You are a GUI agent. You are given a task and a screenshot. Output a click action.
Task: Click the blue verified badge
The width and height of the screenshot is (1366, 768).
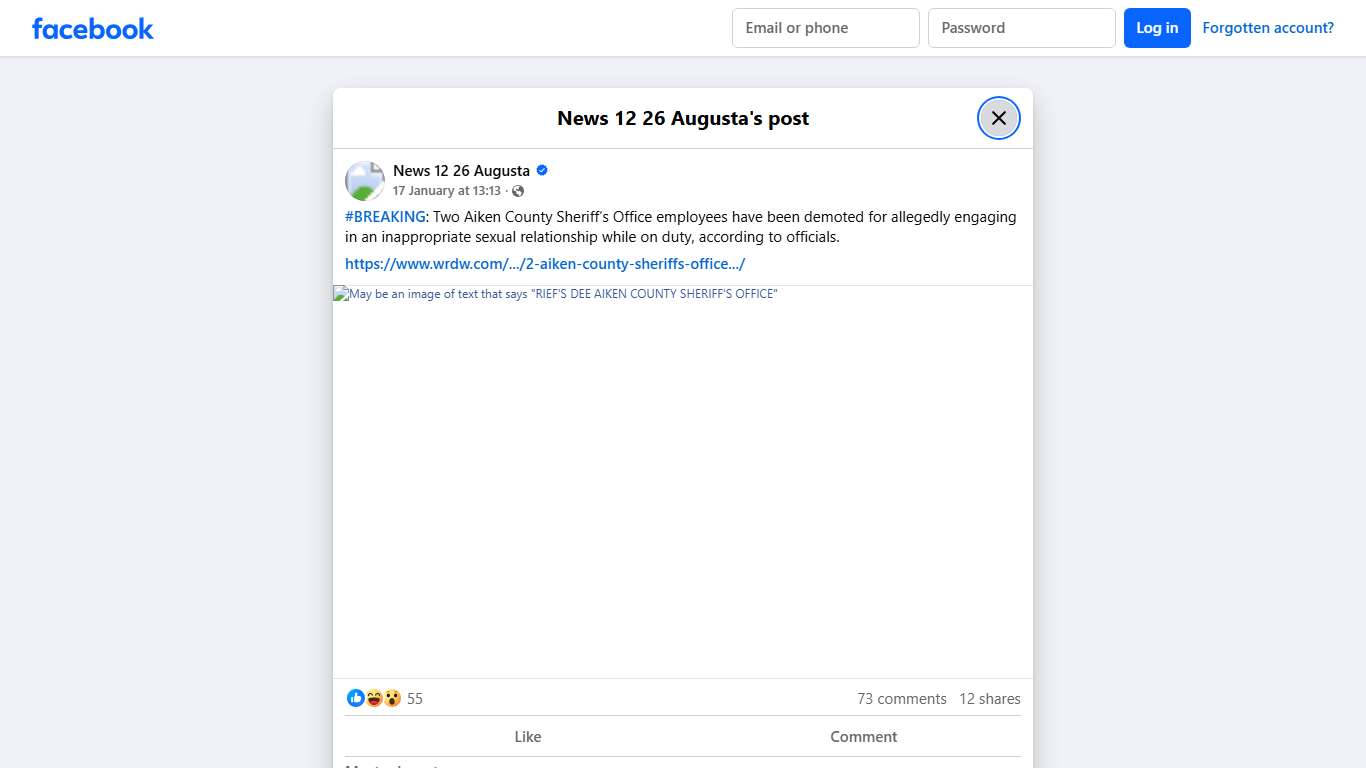[542, 170]
